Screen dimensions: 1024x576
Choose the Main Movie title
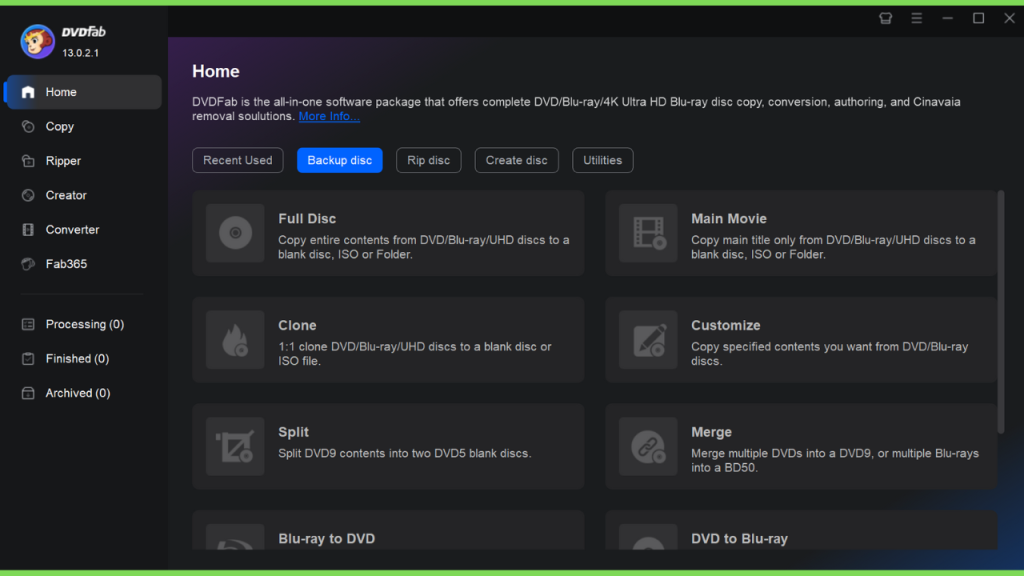729,219
